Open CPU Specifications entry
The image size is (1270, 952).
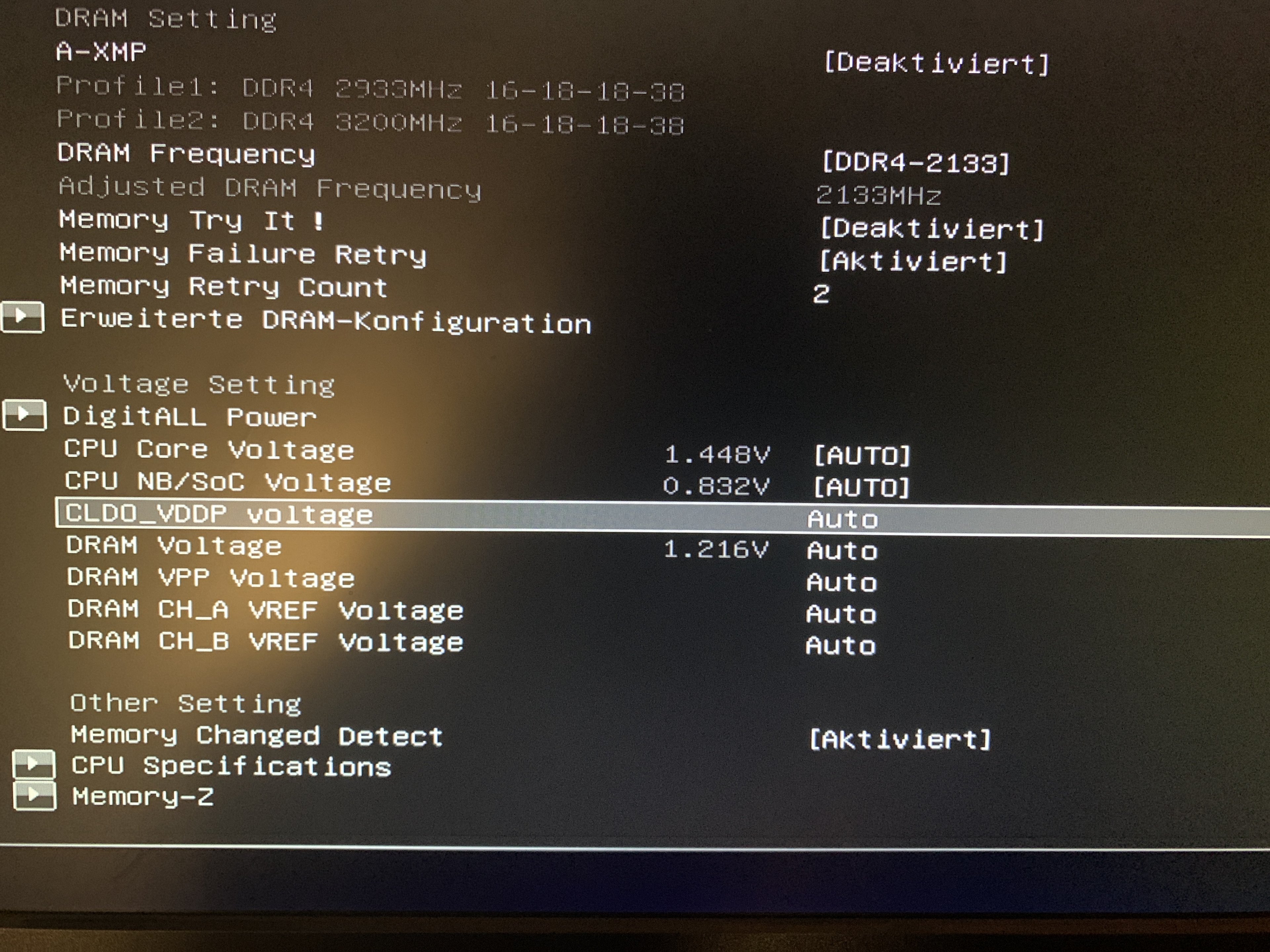click(x=231, y=766)
